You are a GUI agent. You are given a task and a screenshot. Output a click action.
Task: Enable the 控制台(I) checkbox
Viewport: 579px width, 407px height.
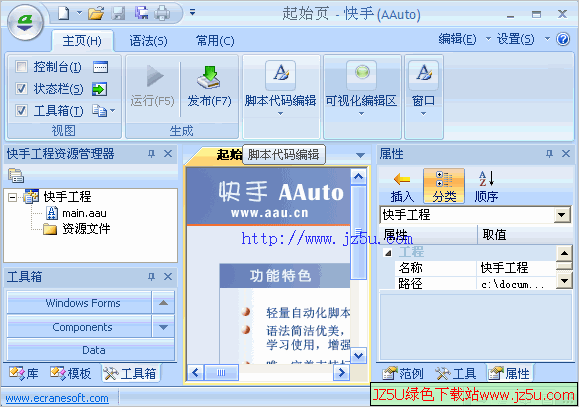tap(21, 67)
